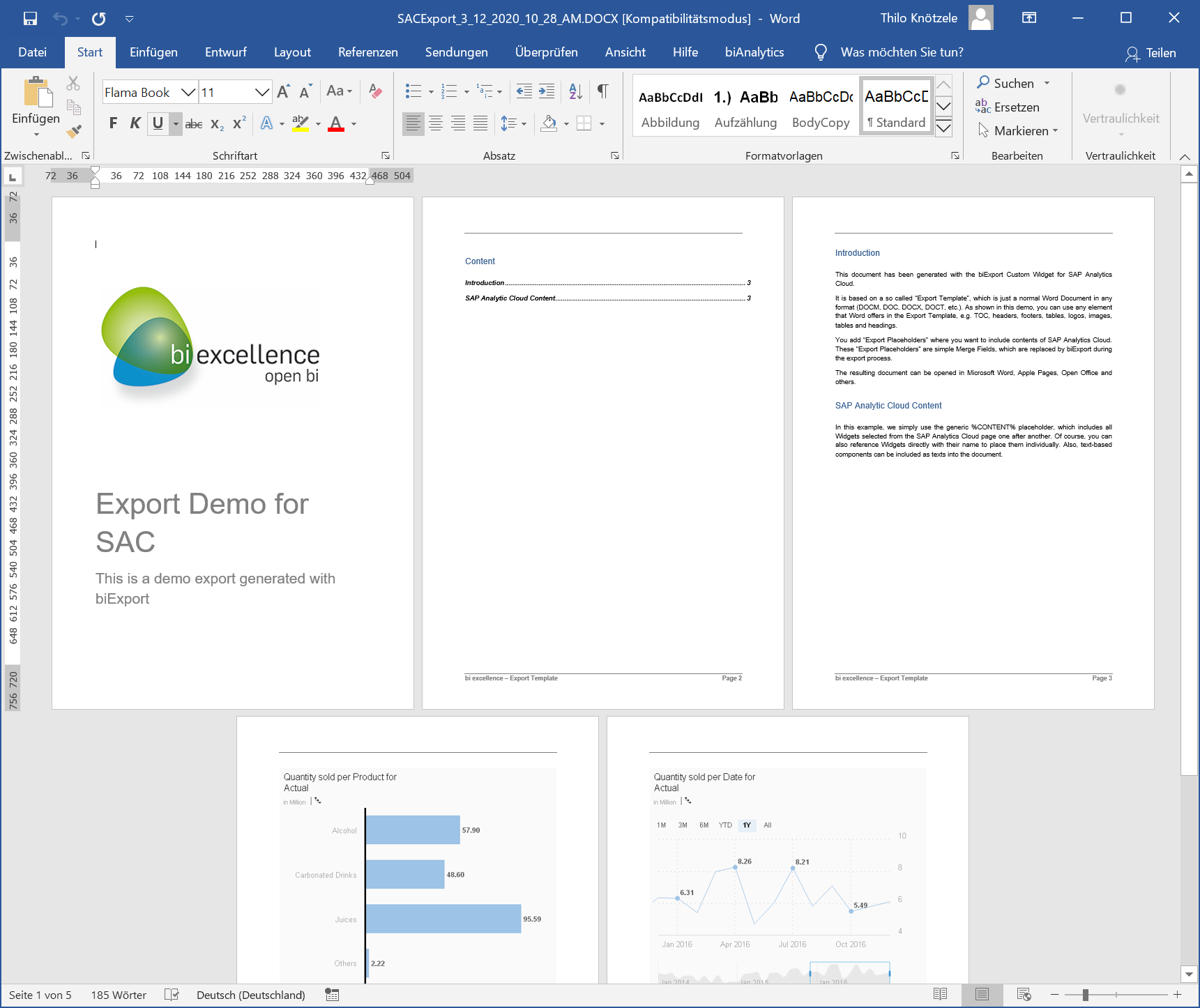1200x1008 pixels.
Task: Open the Überprüfen tab
Action: (547, 52)
